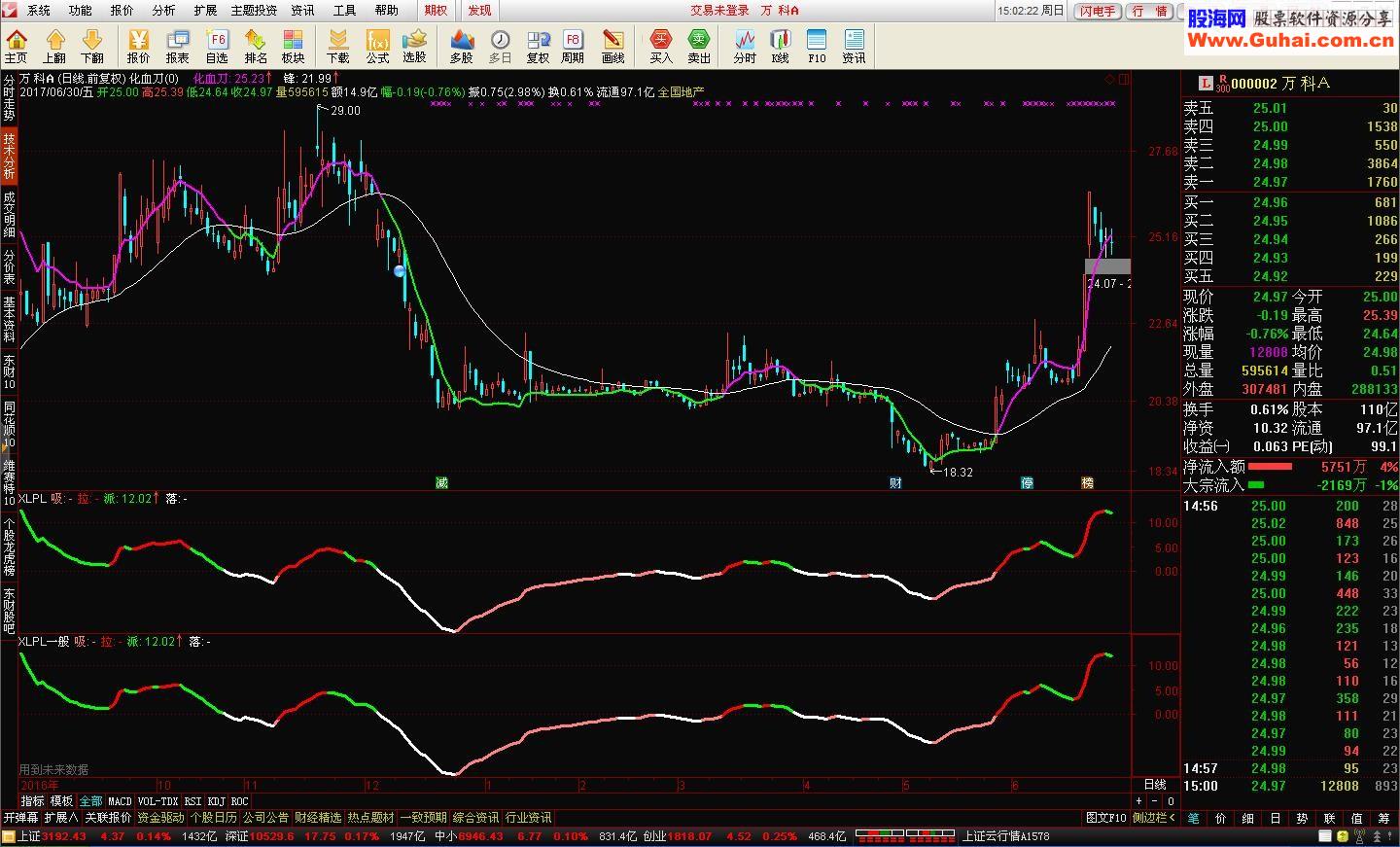1400x847 pixels.
Task: Open the 主题投资 menu
Action: pos(254,10)
